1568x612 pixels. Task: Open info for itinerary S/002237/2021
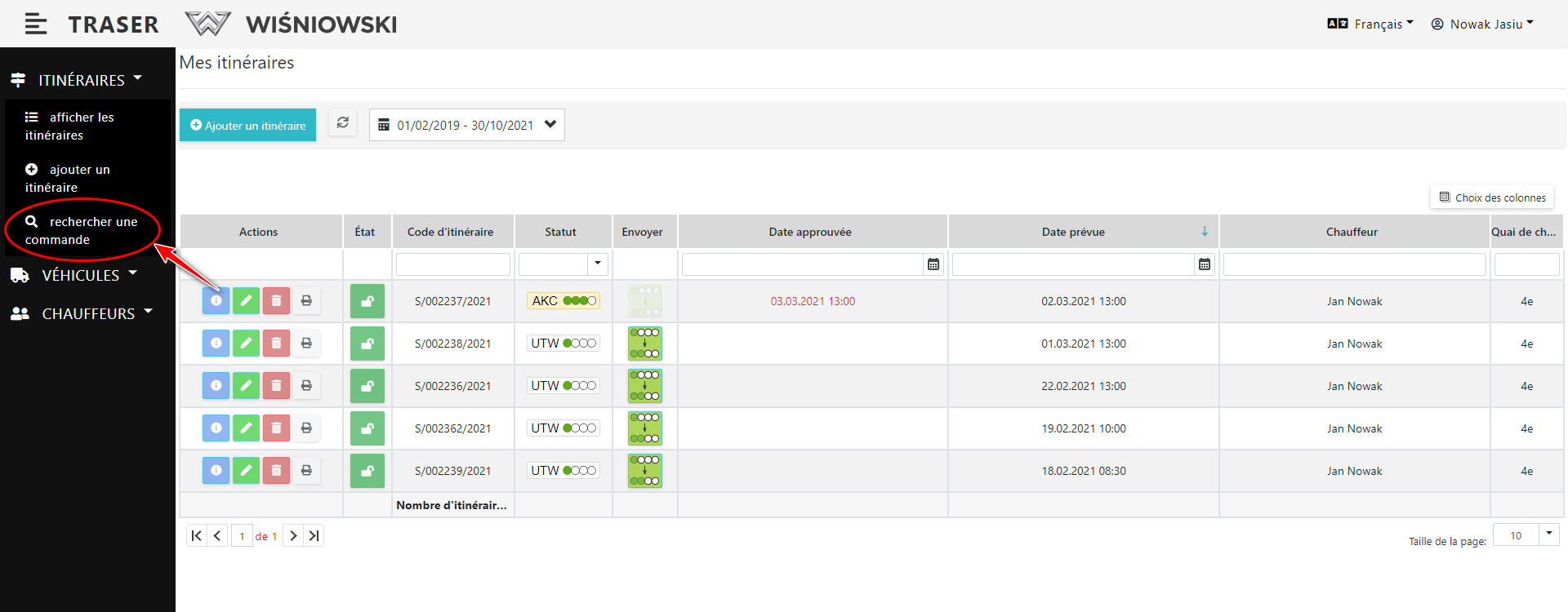(x=216, y=301)
